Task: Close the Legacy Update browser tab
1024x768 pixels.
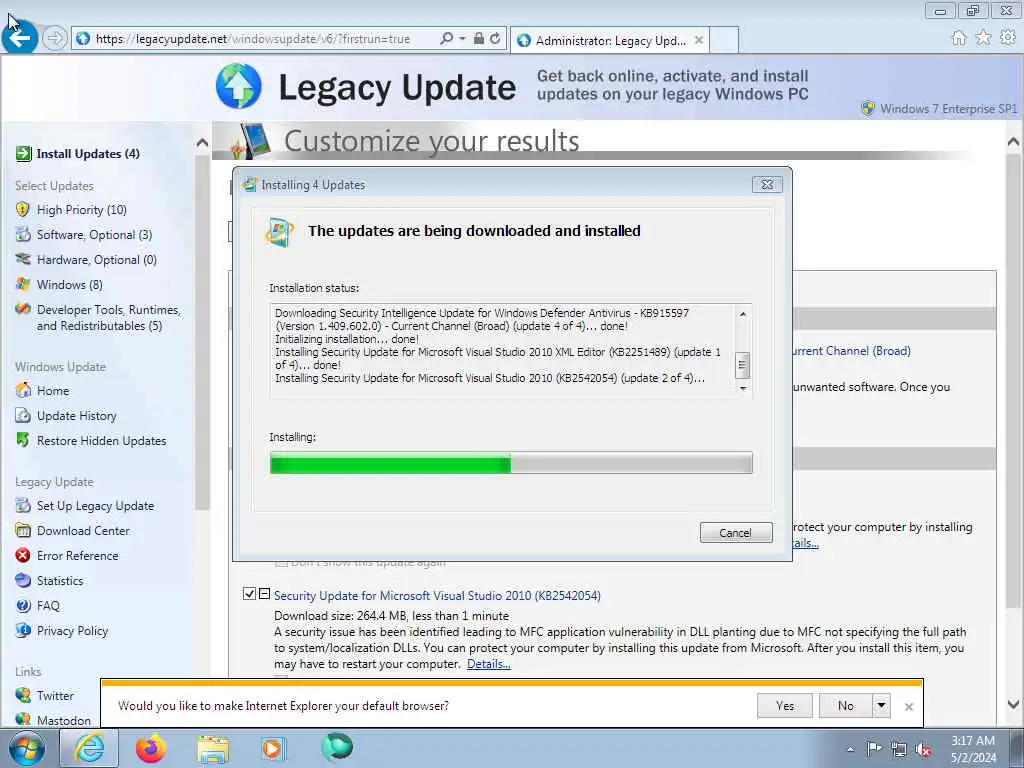Action: [x=699, y=40]
